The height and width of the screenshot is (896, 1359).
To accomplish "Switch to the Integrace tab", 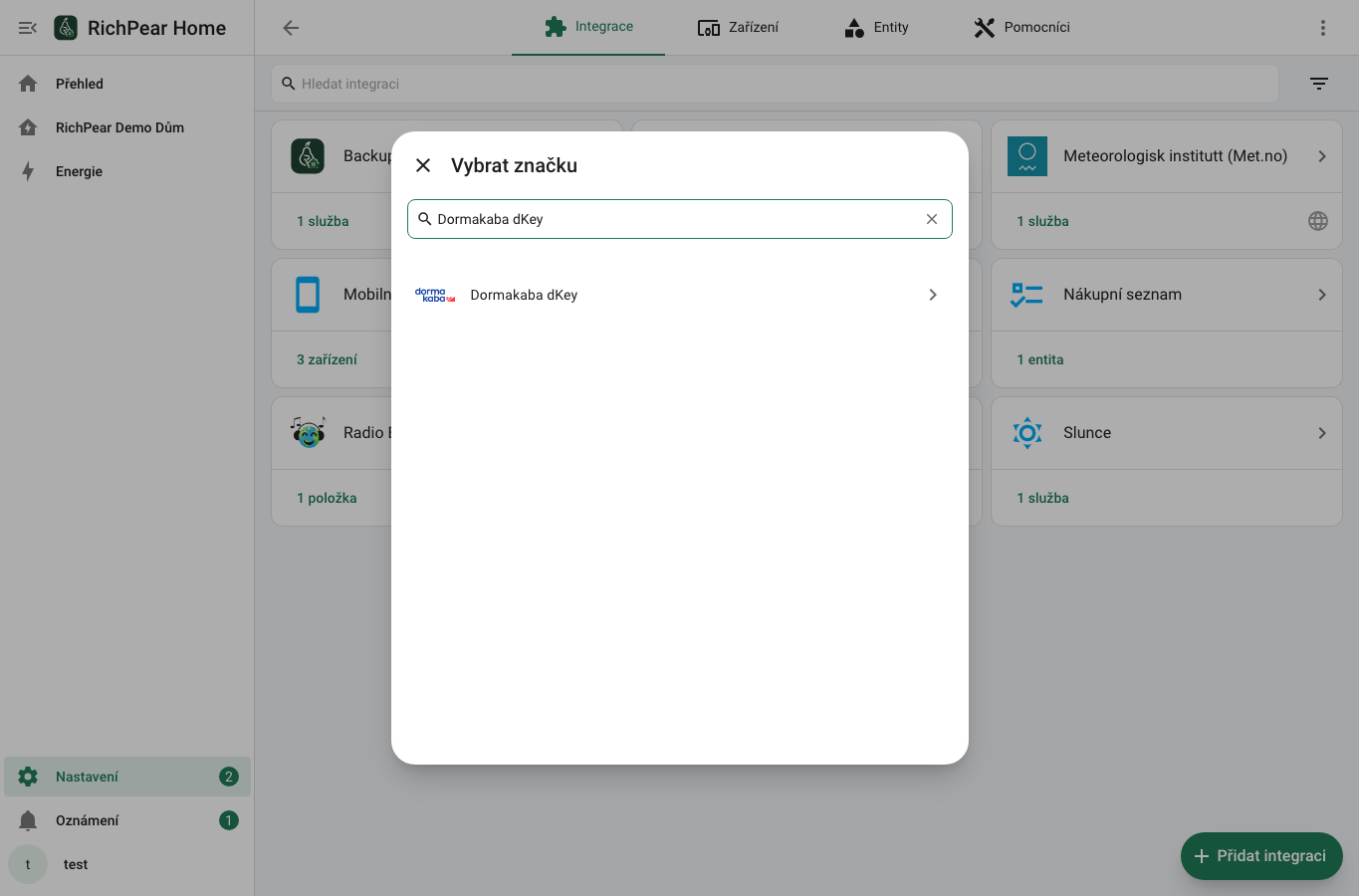I will 588,27.
